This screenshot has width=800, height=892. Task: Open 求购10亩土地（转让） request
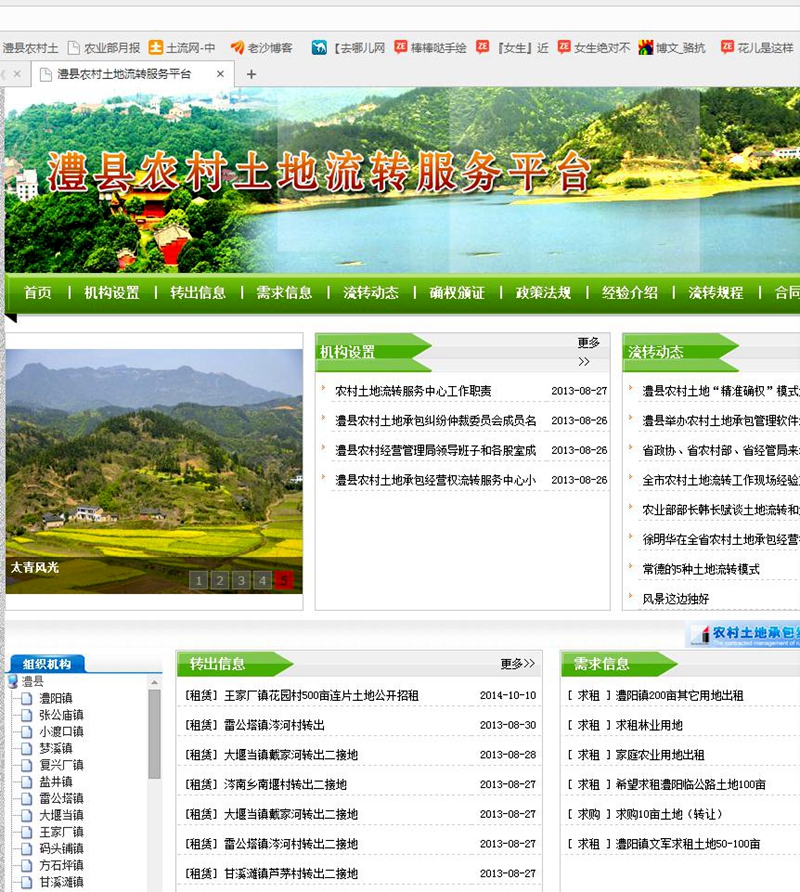pyautogui.click(x=669, y=814)
